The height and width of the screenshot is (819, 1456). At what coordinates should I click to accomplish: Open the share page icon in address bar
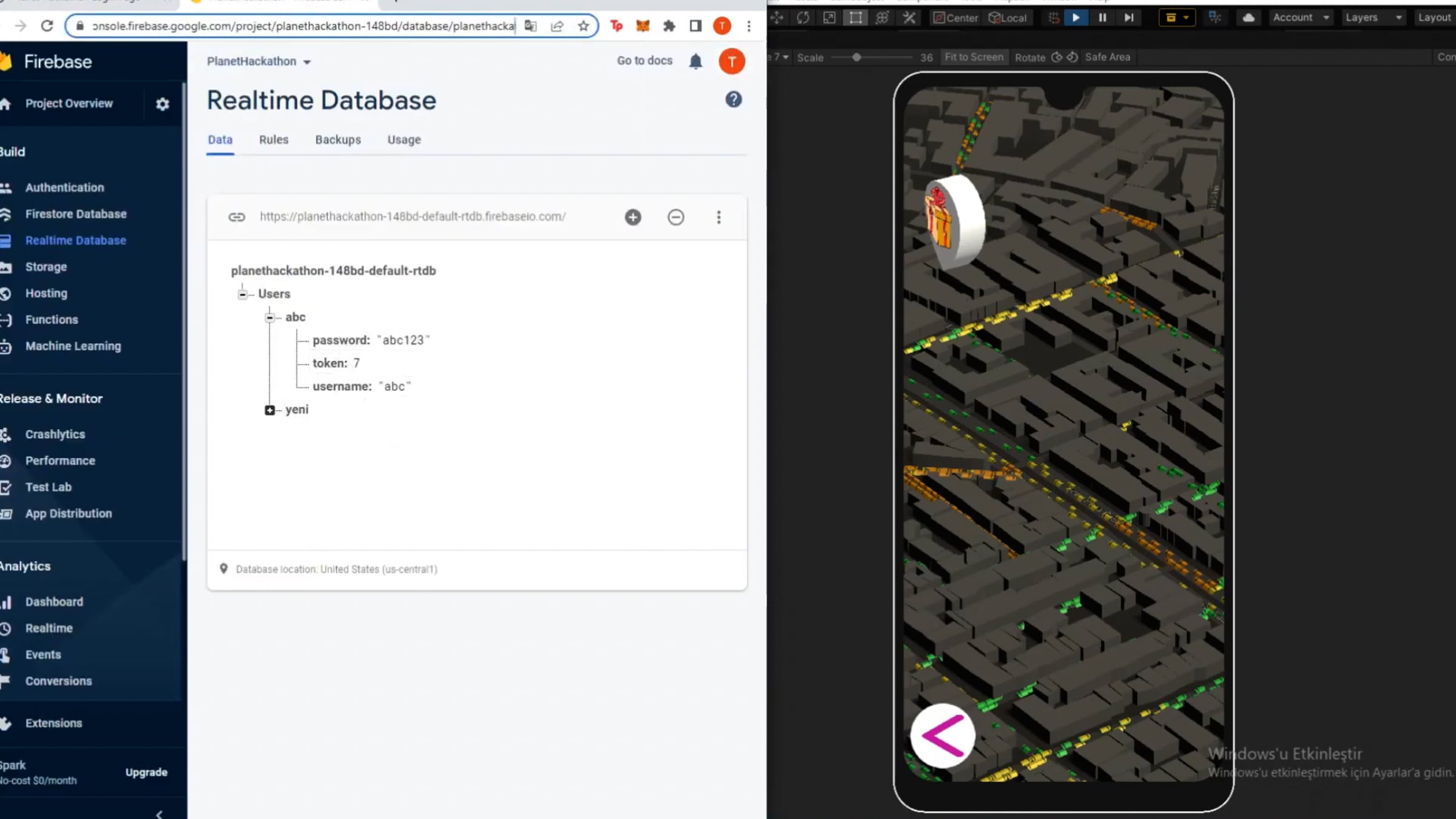(x=557, y=26)
